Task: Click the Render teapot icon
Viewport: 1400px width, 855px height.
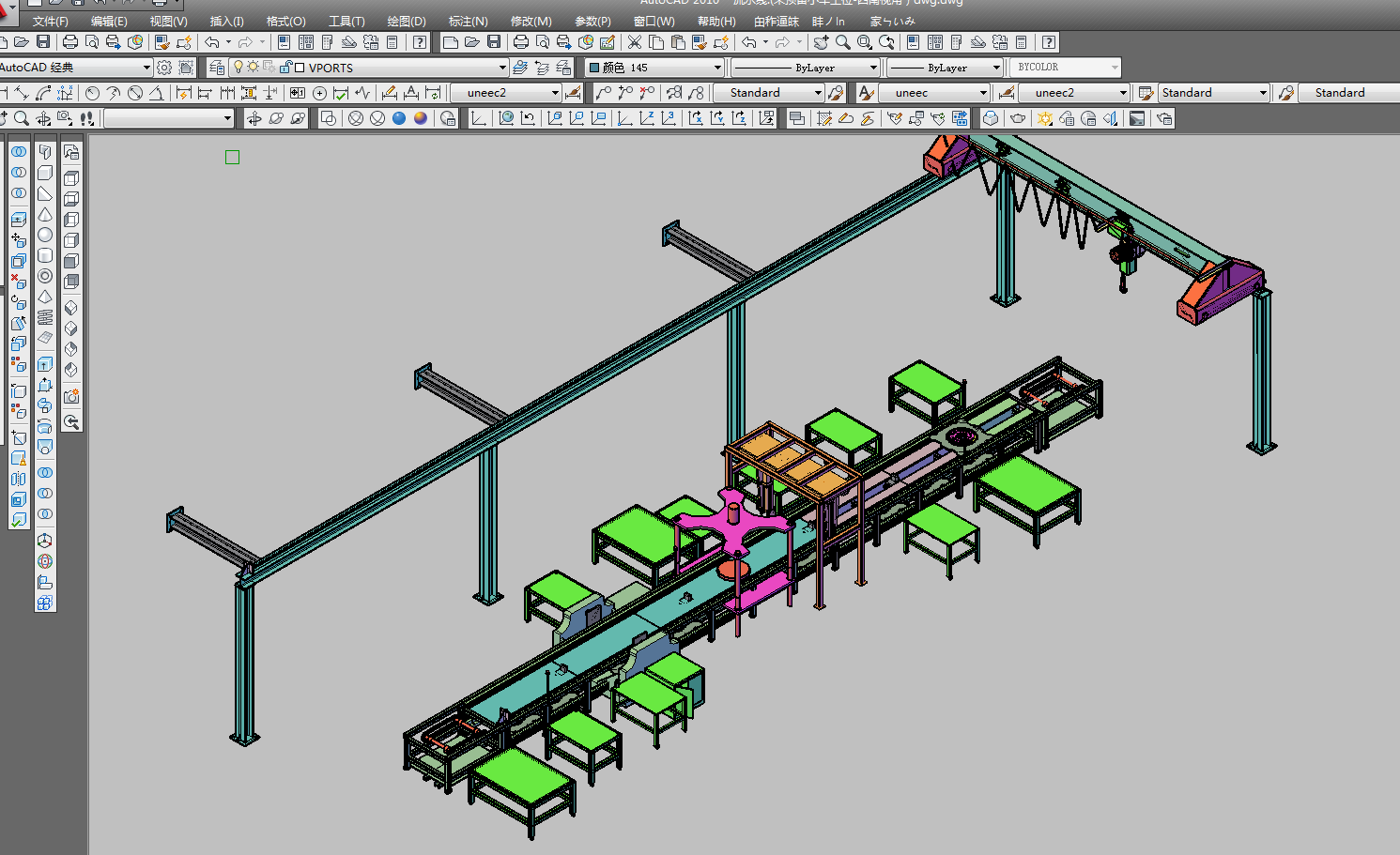Action: (1017, 118)
